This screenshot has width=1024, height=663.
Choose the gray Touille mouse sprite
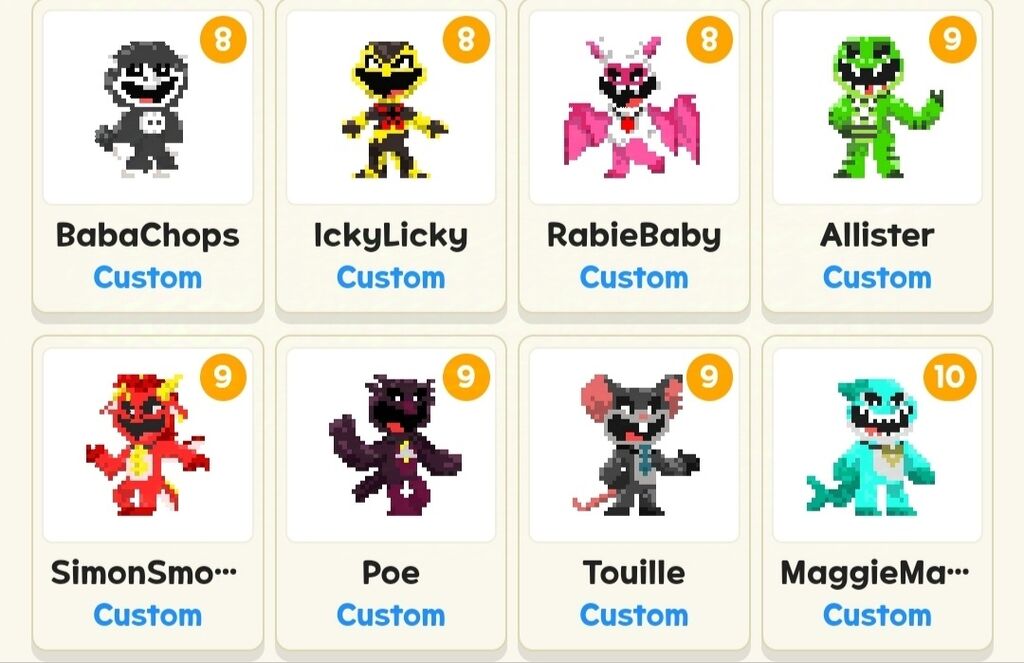tap(633, 444)
